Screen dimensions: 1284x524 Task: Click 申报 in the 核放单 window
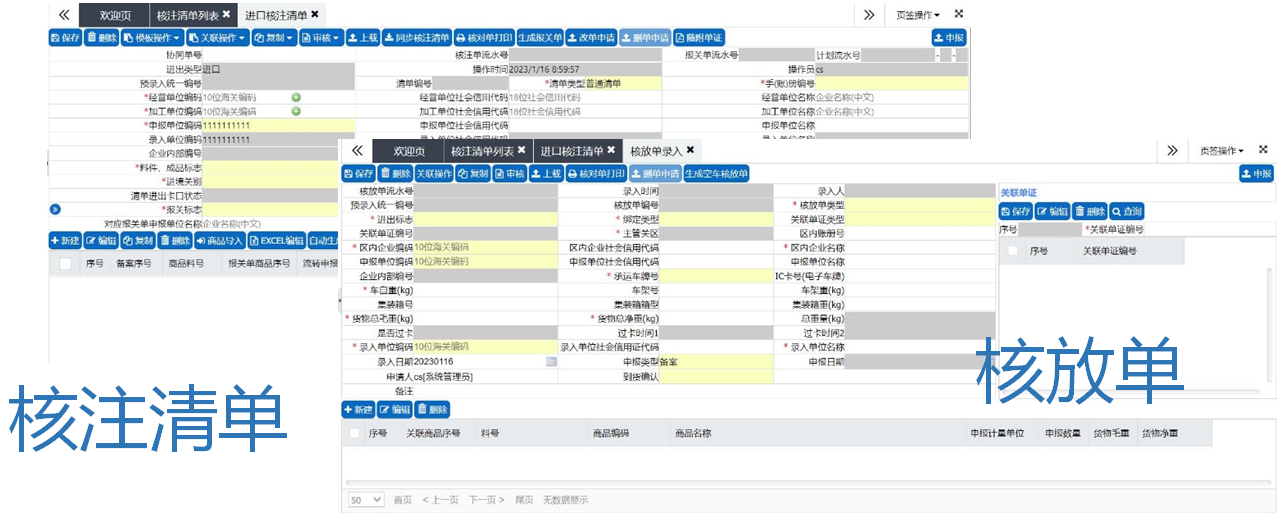(1257, 174)
